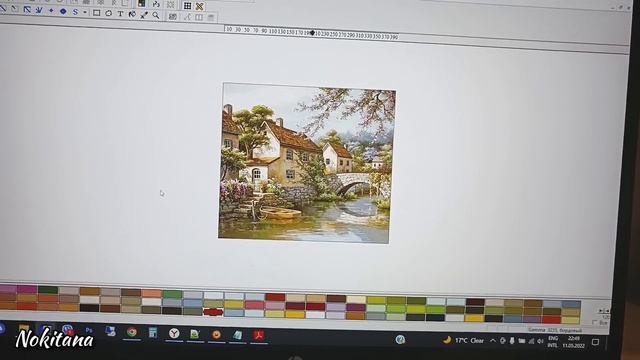Open the clock showing 22:49

573,342
